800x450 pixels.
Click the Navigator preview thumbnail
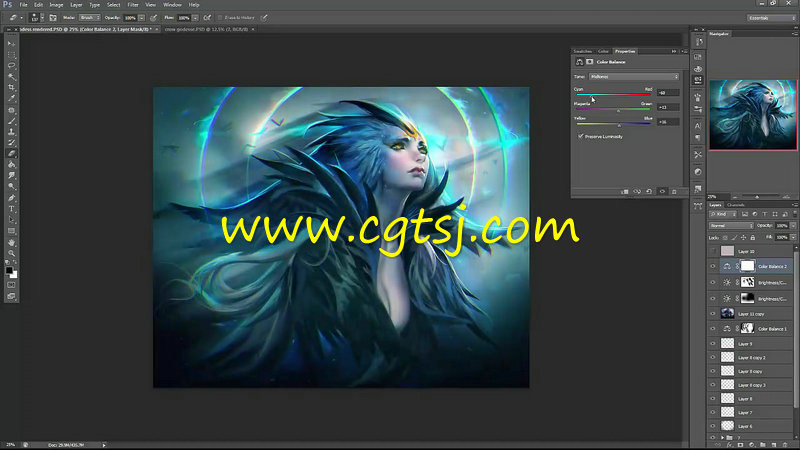pos(753,115)
